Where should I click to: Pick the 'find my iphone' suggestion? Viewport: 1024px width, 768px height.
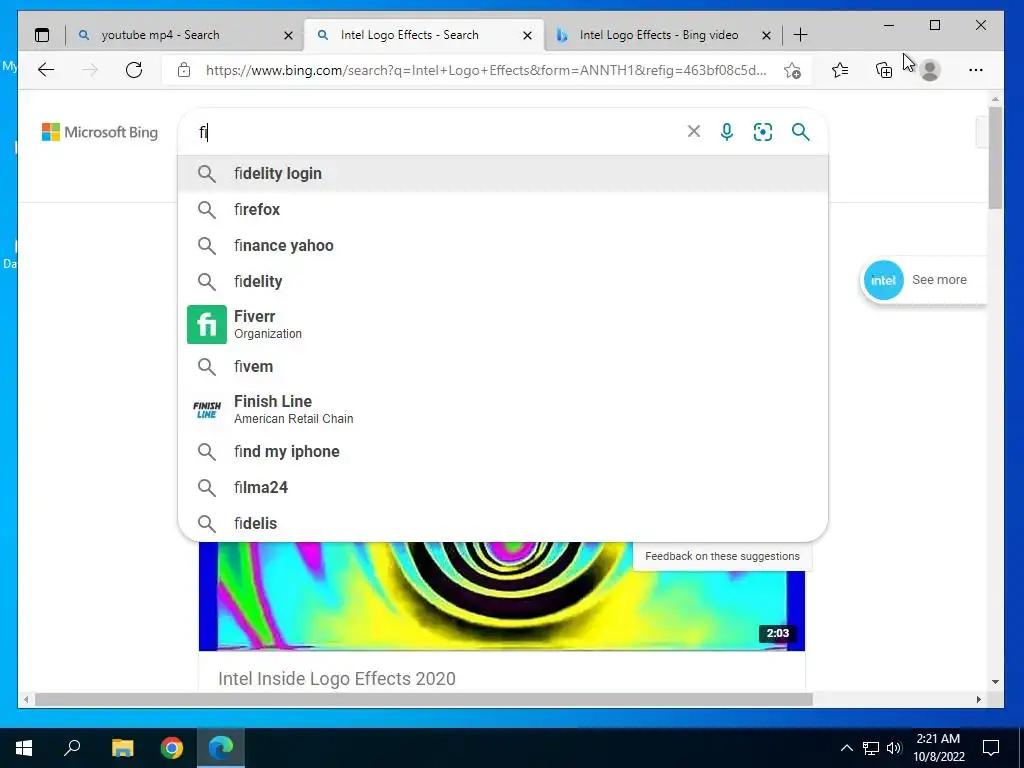pyautogui.click(x=503, y=451)
